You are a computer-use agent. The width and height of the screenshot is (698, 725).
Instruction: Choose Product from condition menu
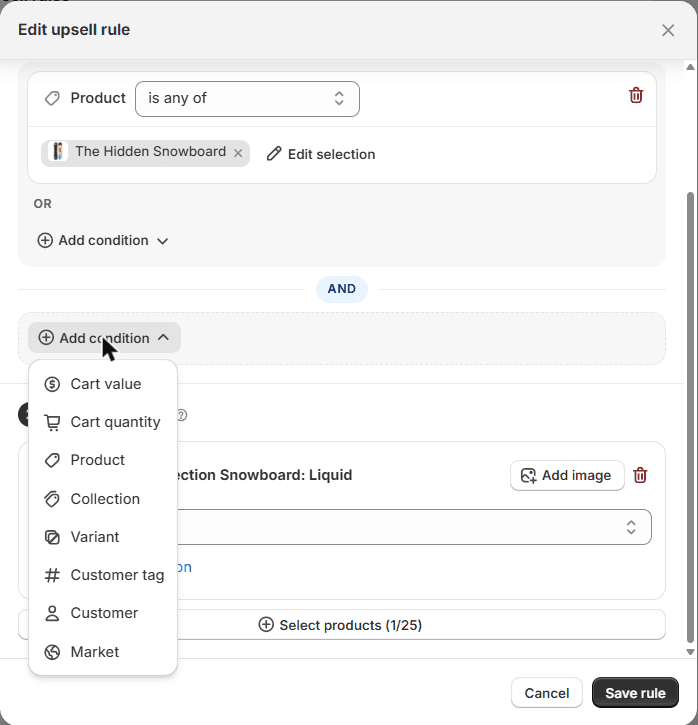point(103,460)
